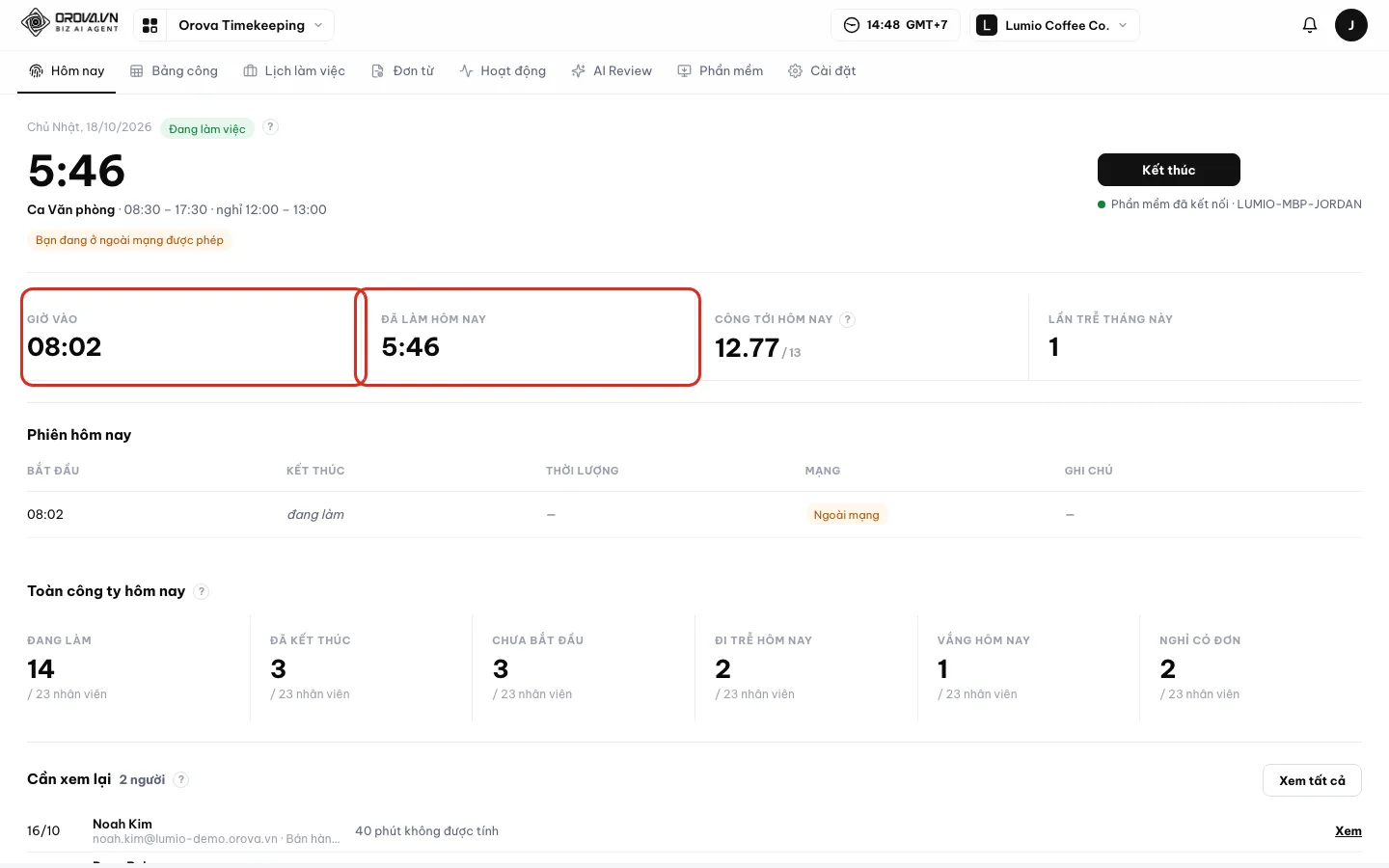Click help icon beside Toàn công ty hôm nay
Screen dimensions: 1389x868
pos(201,591)
